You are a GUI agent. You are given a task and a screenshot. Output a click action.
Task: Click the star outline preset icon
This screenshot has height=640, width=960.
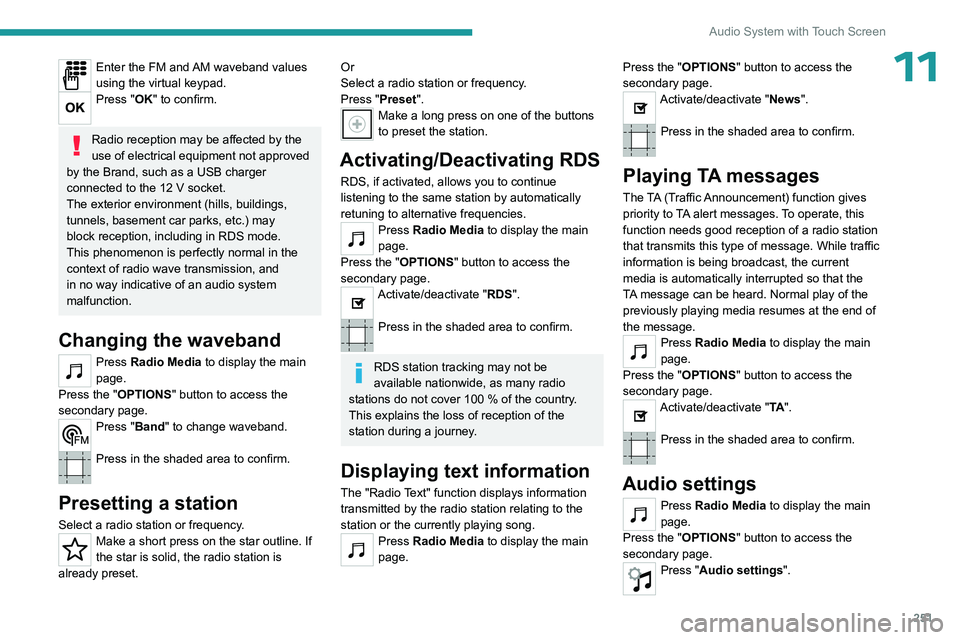(x=75, y=549)
